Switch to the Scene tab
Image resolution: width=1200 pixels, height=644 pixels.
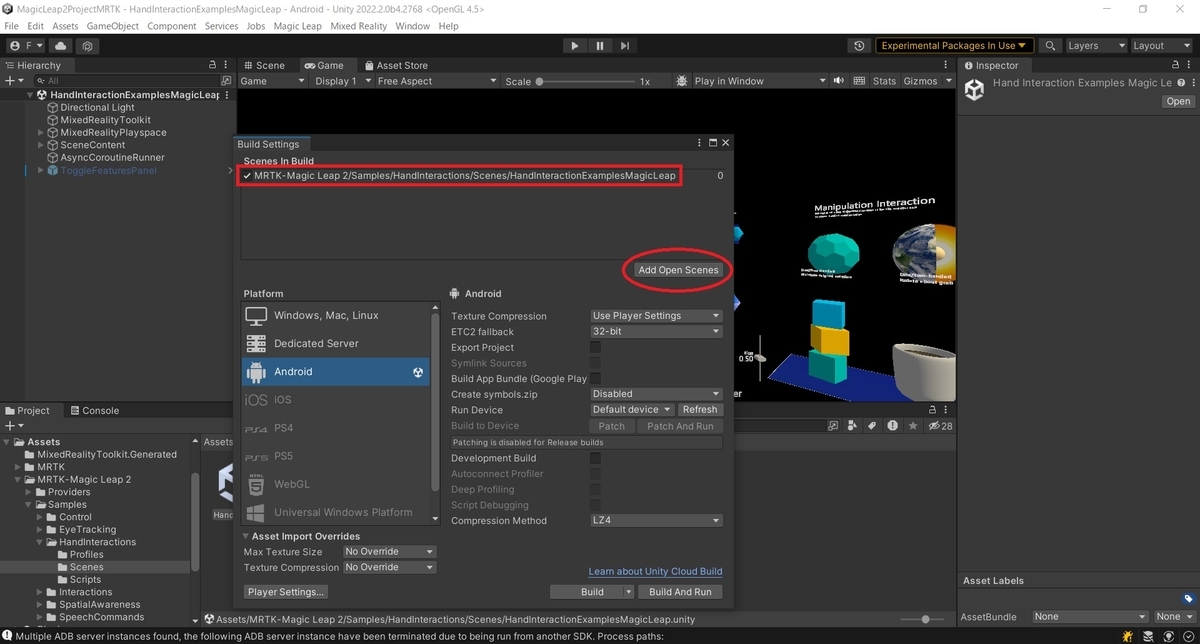(x=263, y=65)
